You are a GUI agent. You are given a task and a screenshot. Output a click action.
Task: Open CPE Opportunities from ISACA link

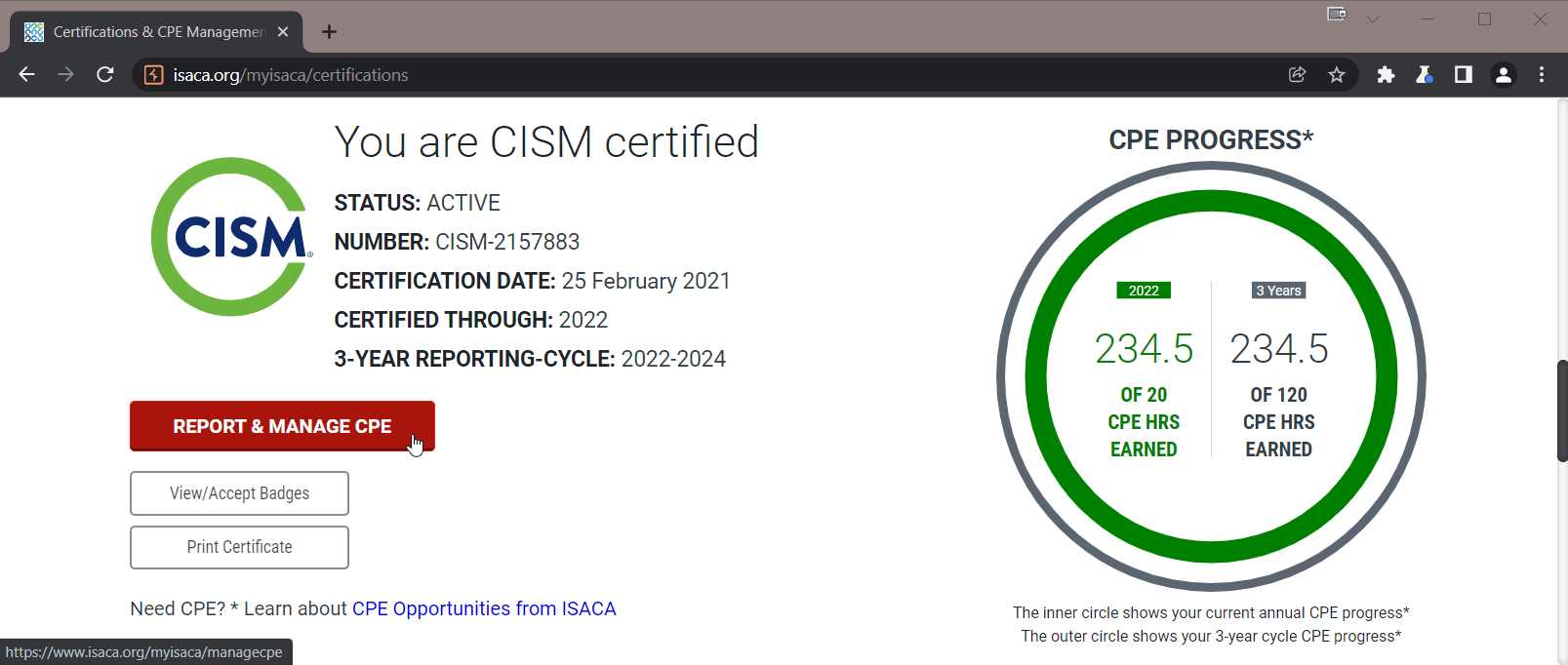[484, 608]
